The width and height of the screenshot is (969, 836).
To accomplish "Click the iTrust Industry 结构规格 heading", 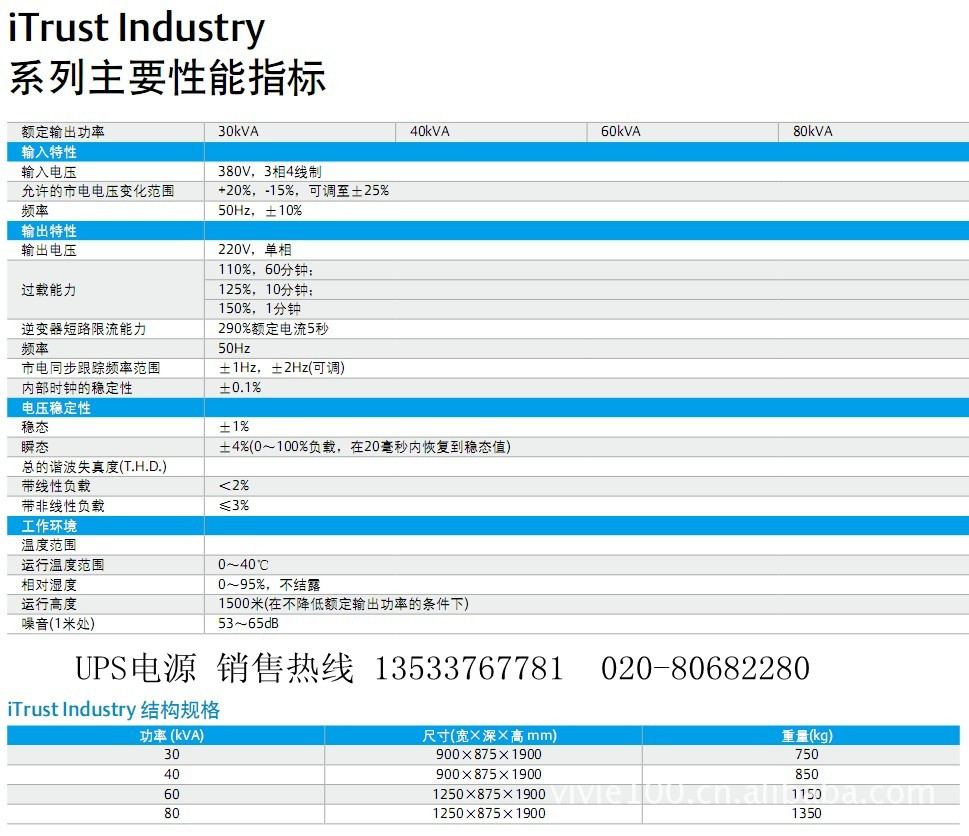I will tap(114, 709).
